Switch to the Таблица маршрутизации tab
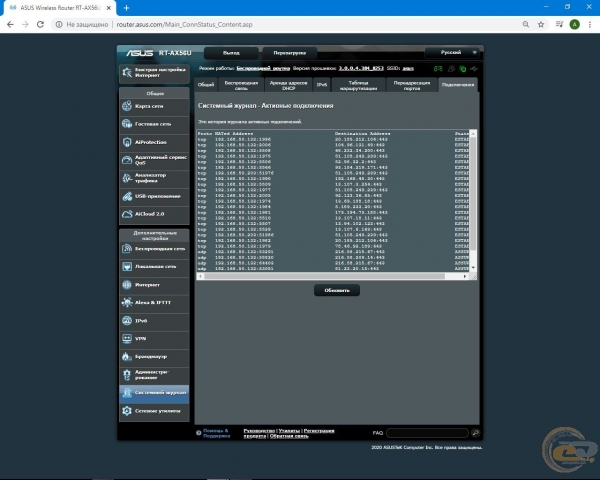The height and width of the screenshot is (480, 600). [x=358, y=85]
